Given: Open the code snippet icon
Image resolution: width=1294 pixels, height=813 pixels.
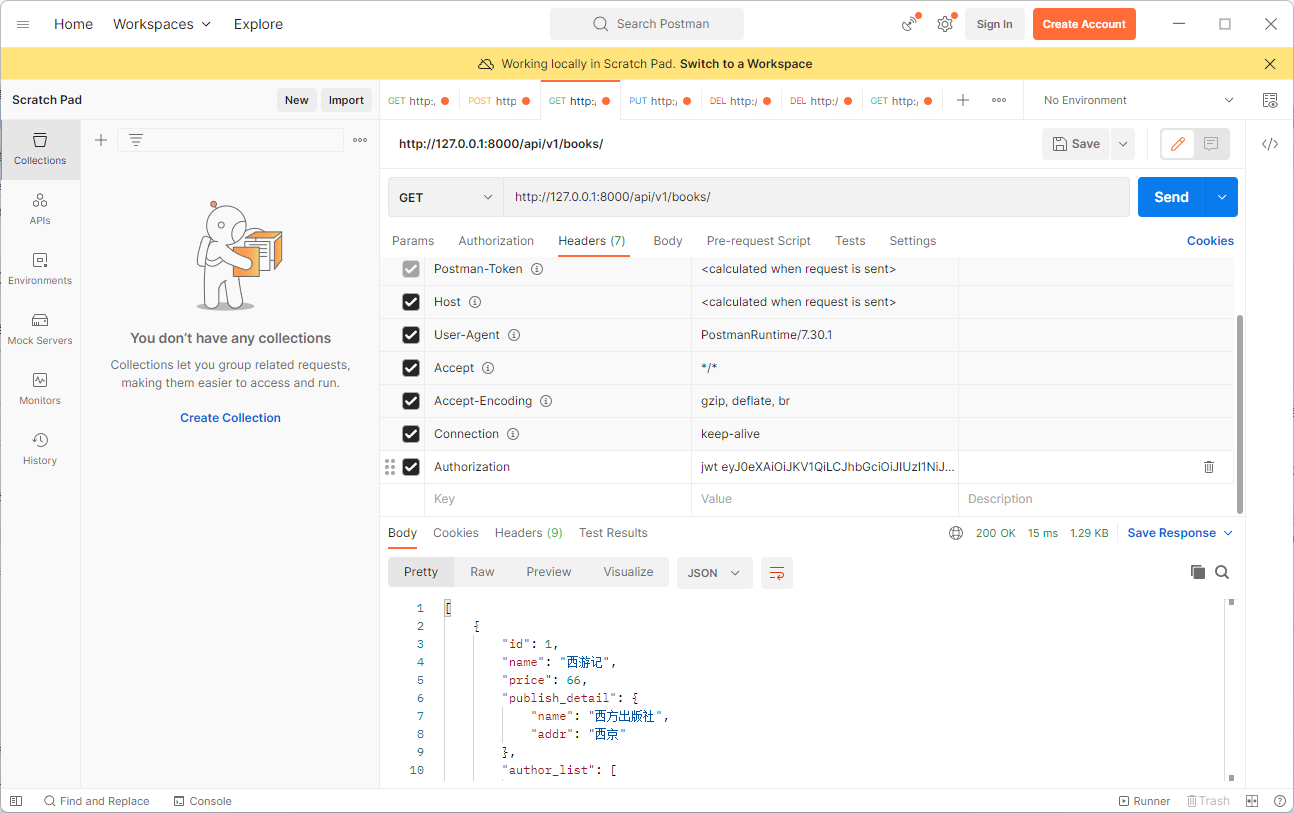Looking at the screenshot, I should tap(1270, 144).
